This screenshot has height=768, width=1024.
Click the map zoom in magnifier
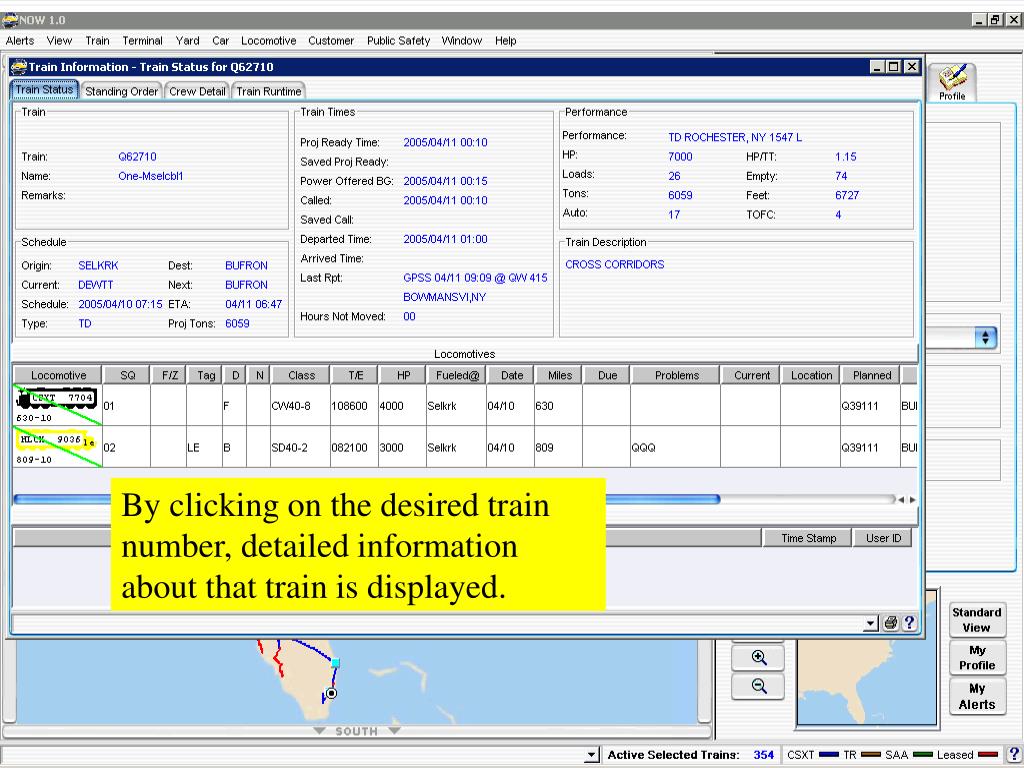click(x=758, y=658)
